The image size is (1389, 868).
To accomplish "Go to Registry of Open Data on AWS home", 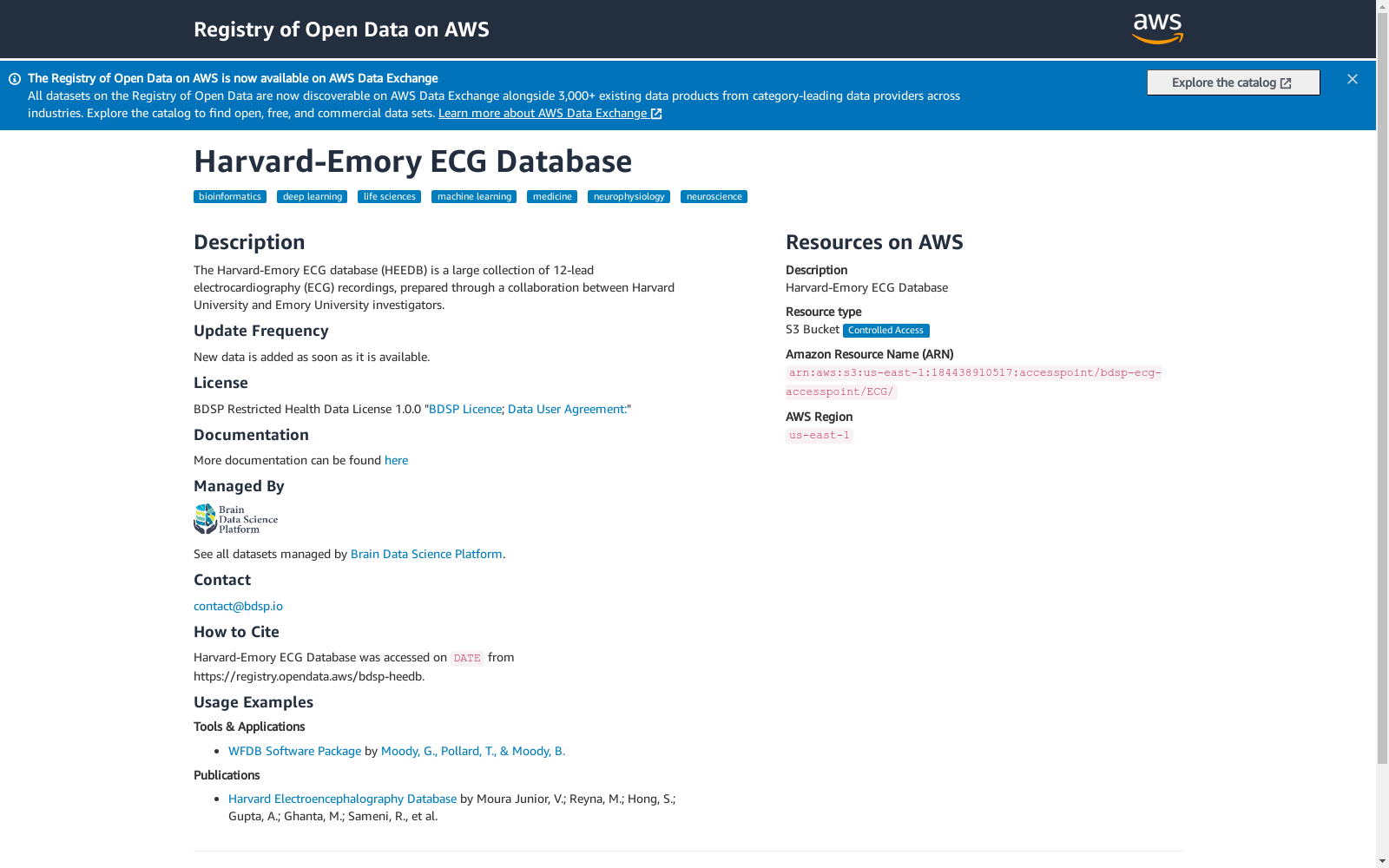I will click(341, 30).
